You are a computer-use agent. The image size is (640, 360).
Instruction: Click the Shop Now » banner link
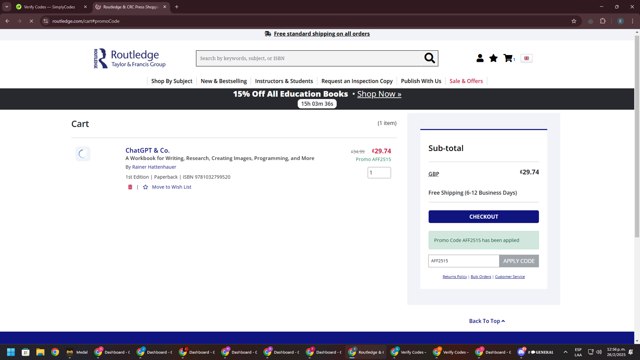(x=379, y=94)
